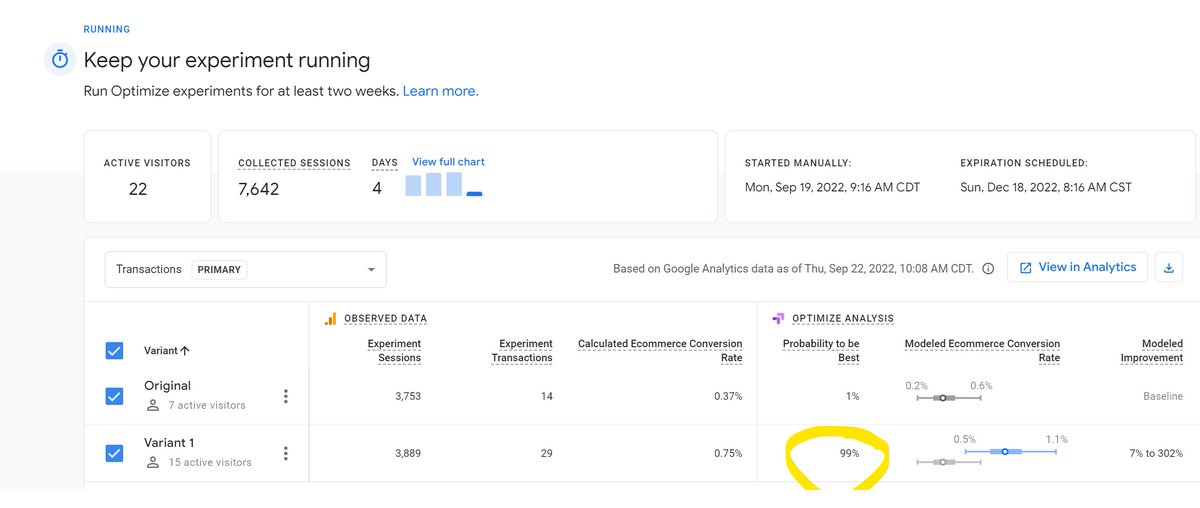Click the 14 transactions cell
This screenshot has width=1200, height=508.
546,396
